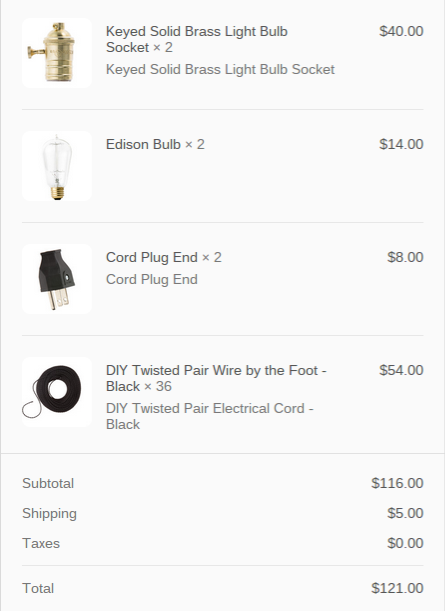This screenshot has height=611, width=445.
Task: Select the Cord Plug End × 2 title
Action: (164, 257)
